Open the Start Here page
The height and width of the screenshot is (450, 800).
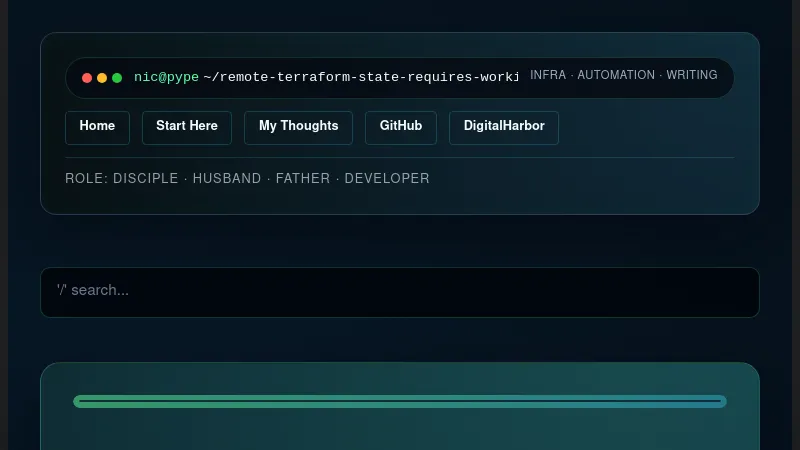click(187, 127)
